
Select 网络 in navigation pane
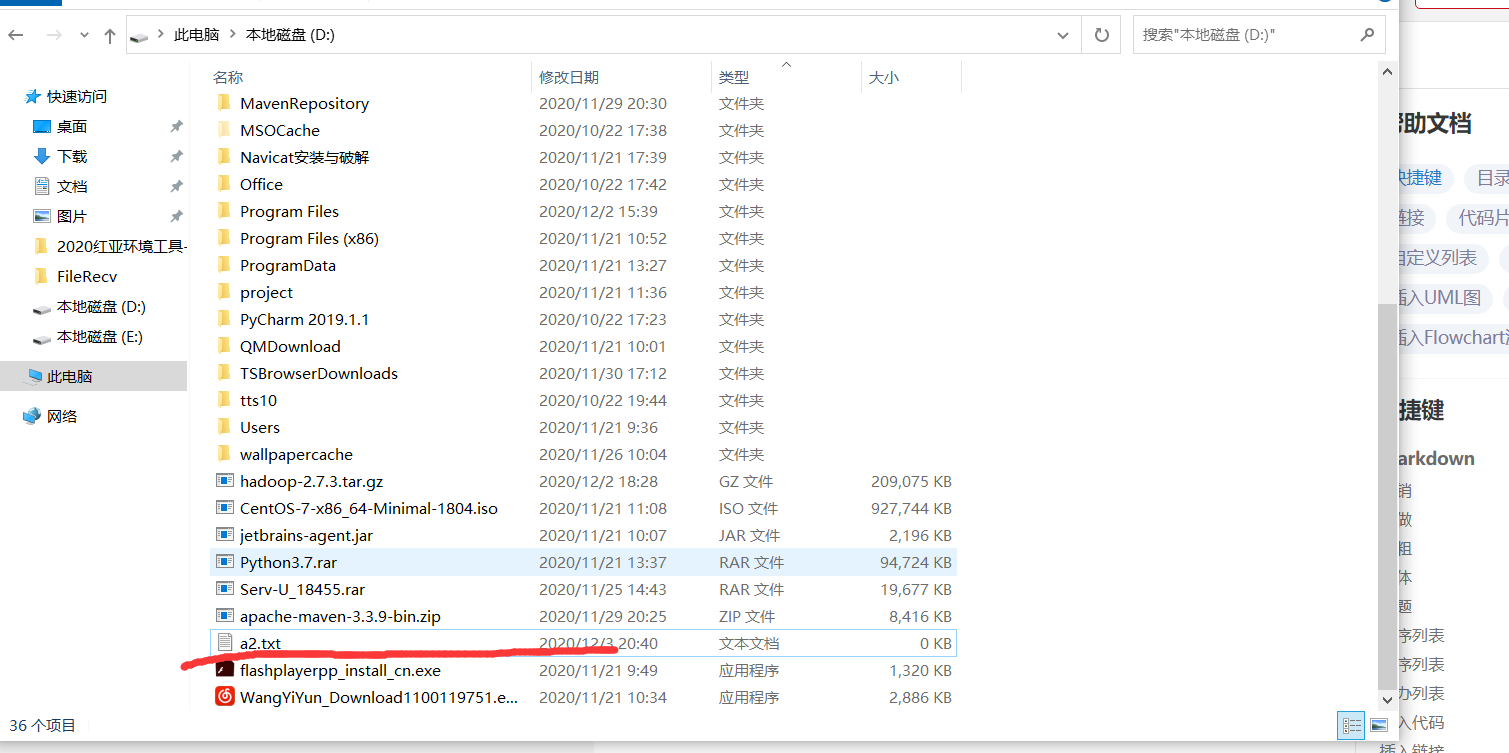click(62, 417)
